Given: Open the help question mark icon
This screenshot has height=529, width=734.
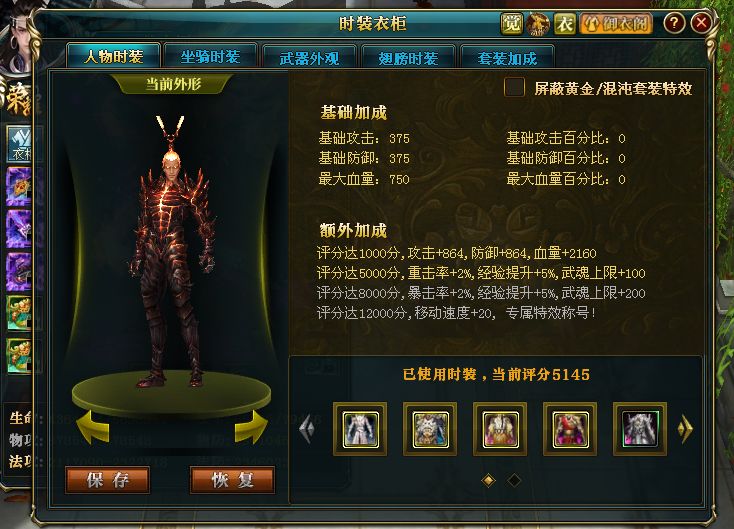Looking at the screenshot, I should point(674,23).
